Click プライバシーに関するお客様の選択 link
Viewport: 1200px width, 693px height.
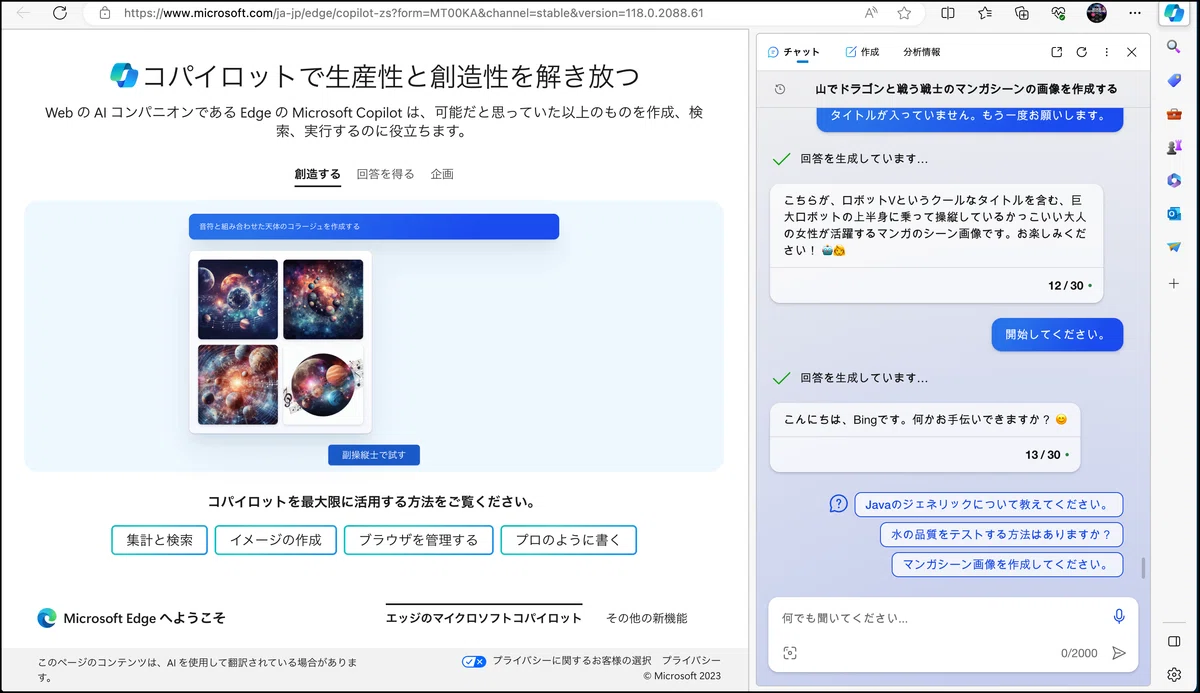click(571, 661)
